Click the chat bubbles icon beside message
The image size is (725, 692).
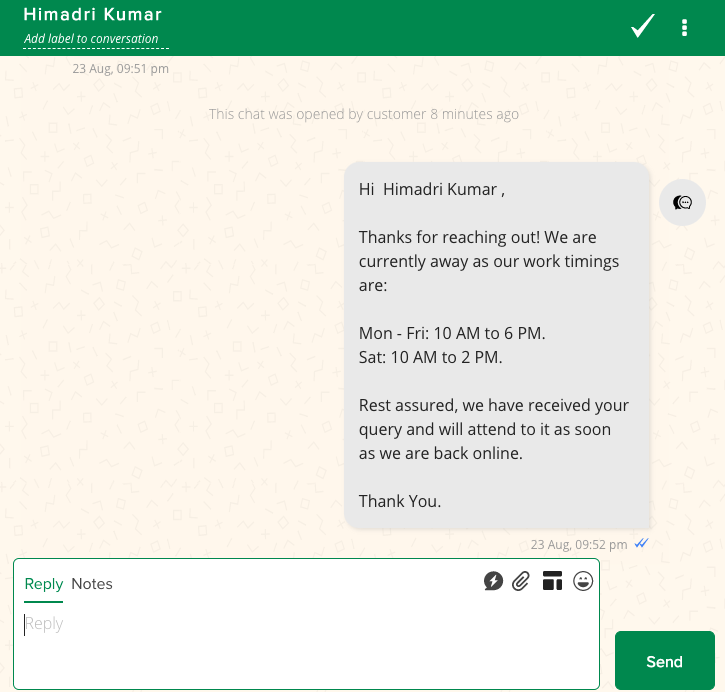[x=682, y=202]
